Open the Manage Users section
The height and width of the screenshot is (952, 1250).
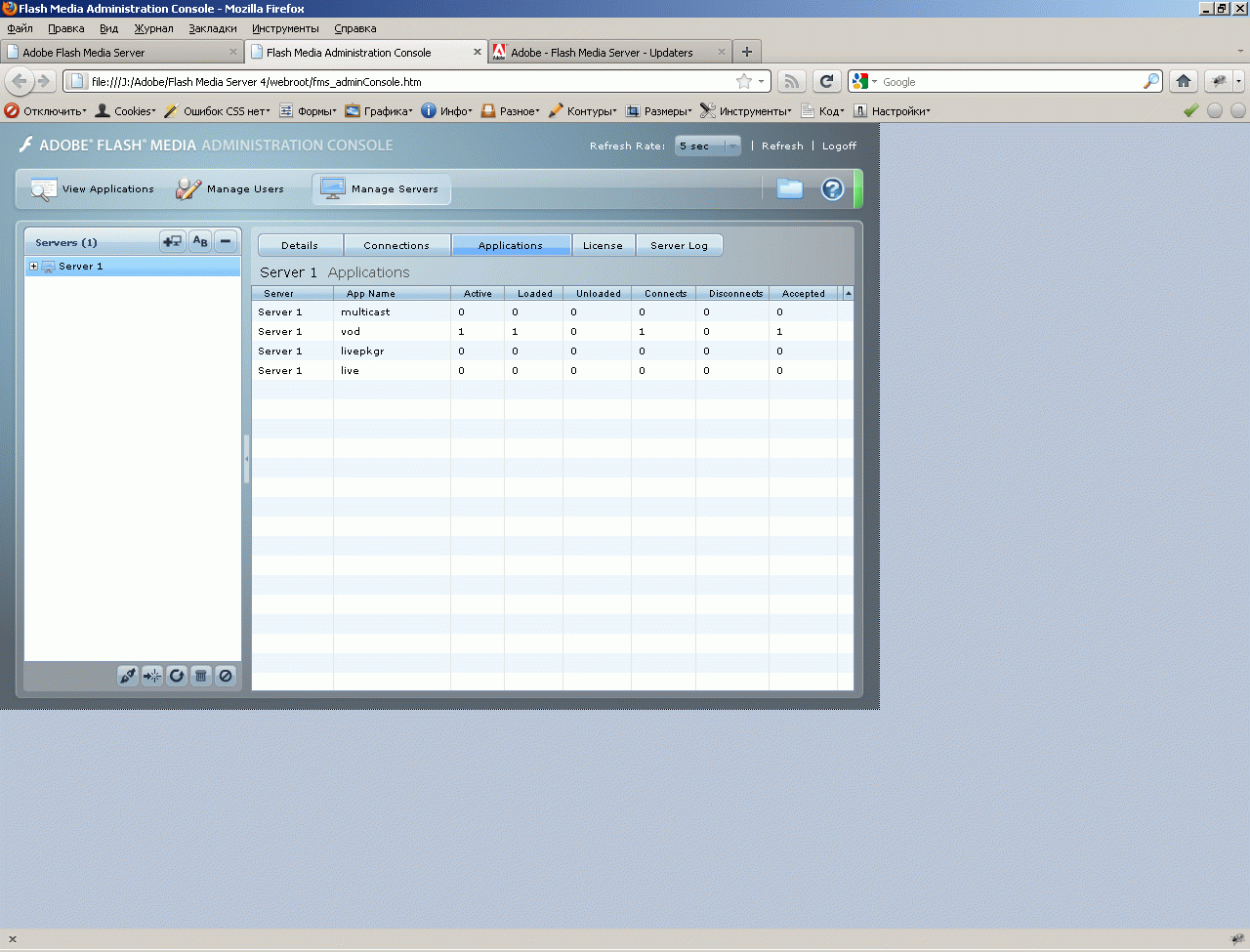click(x=230, y=188)
